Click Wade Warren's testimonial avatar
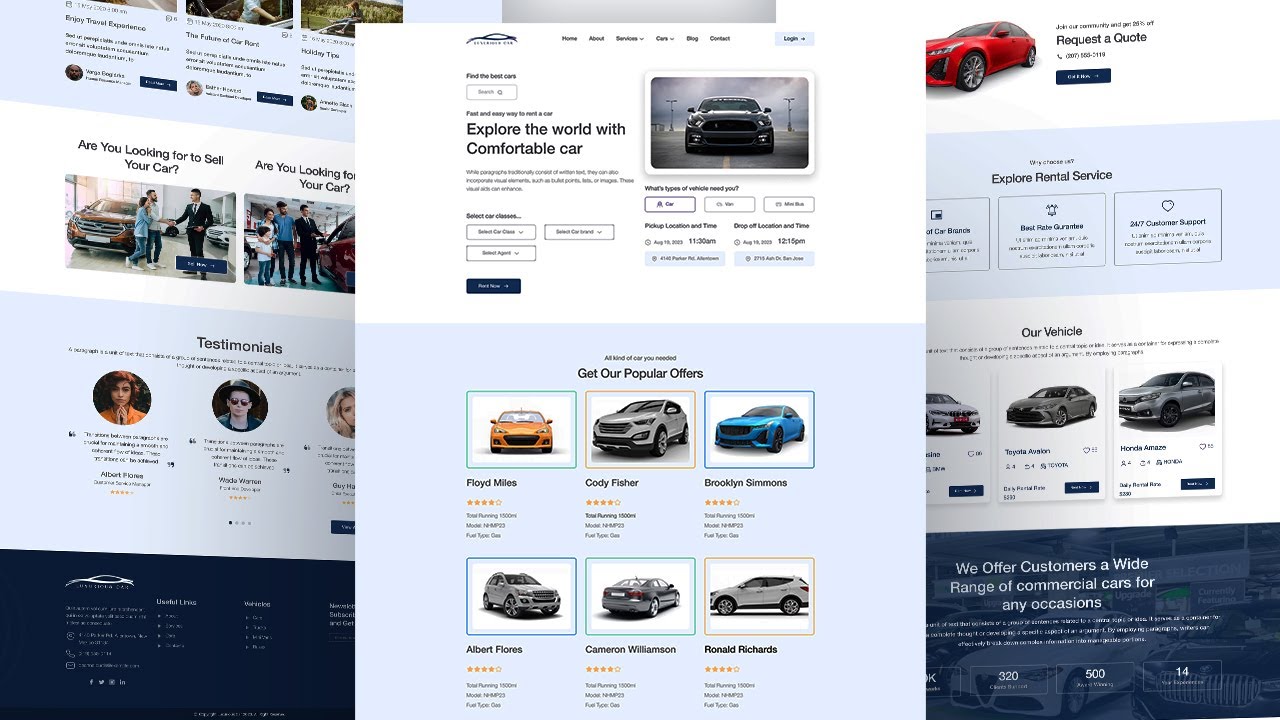 point(240,406)
